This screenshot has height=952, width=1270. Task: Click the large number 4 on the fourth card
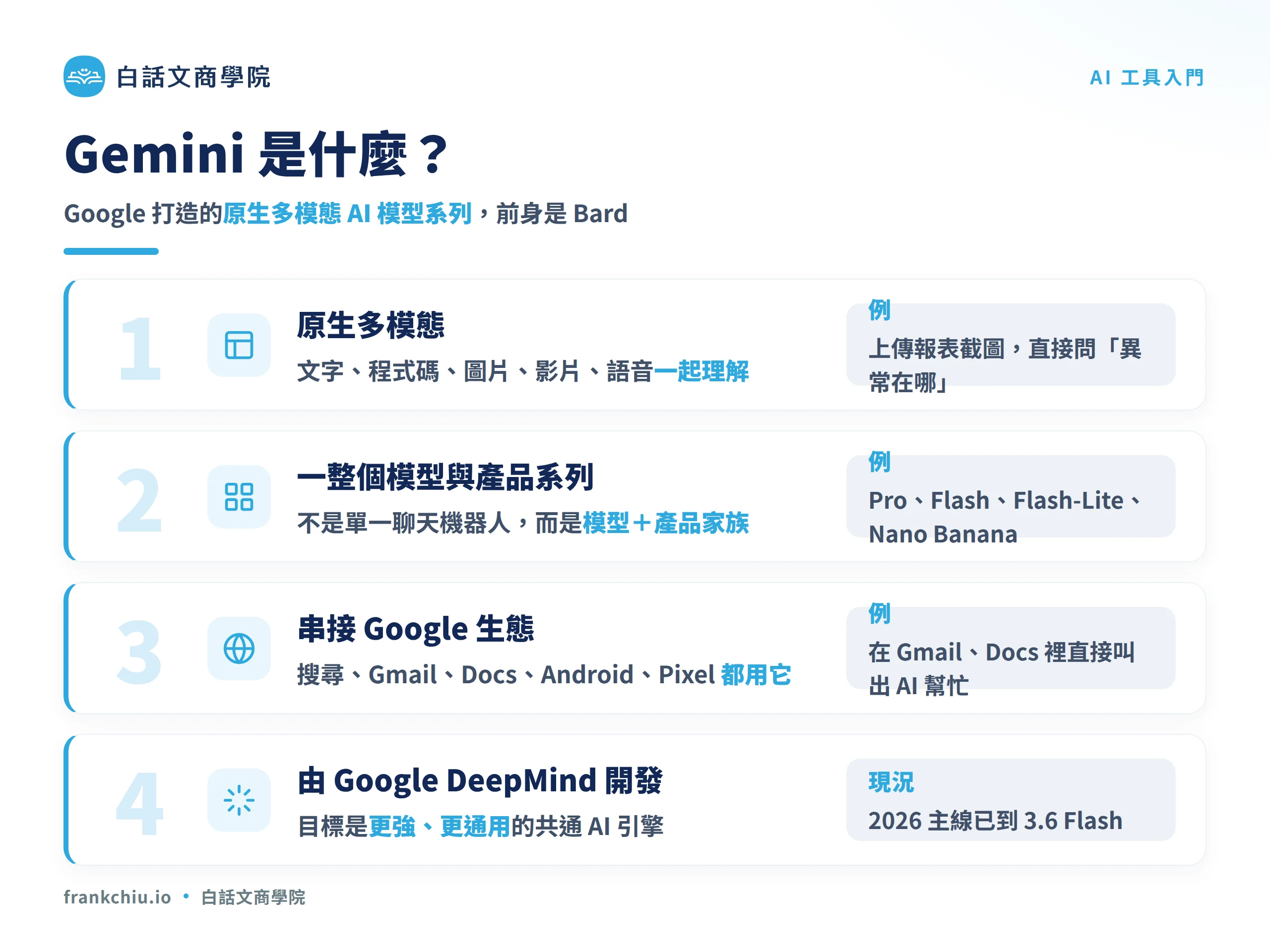point(139,803)
